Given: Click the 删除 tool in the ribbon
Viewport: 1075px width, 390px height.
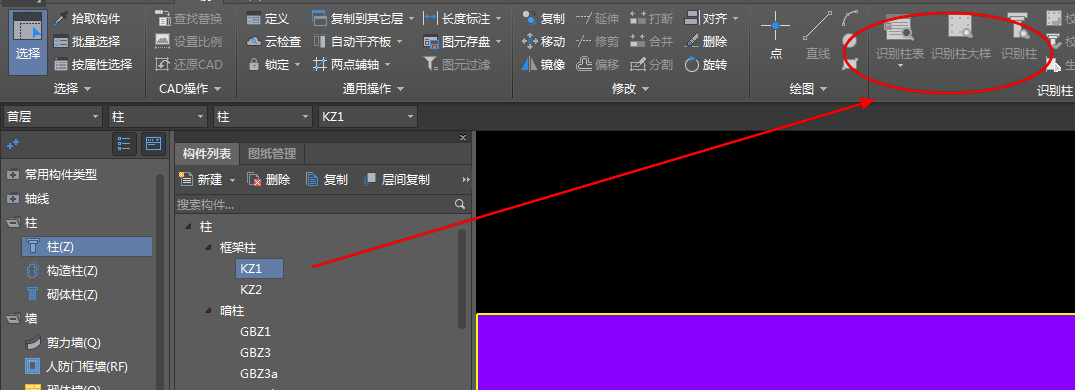Looking at the screenshot, I should tap(706, 42).
